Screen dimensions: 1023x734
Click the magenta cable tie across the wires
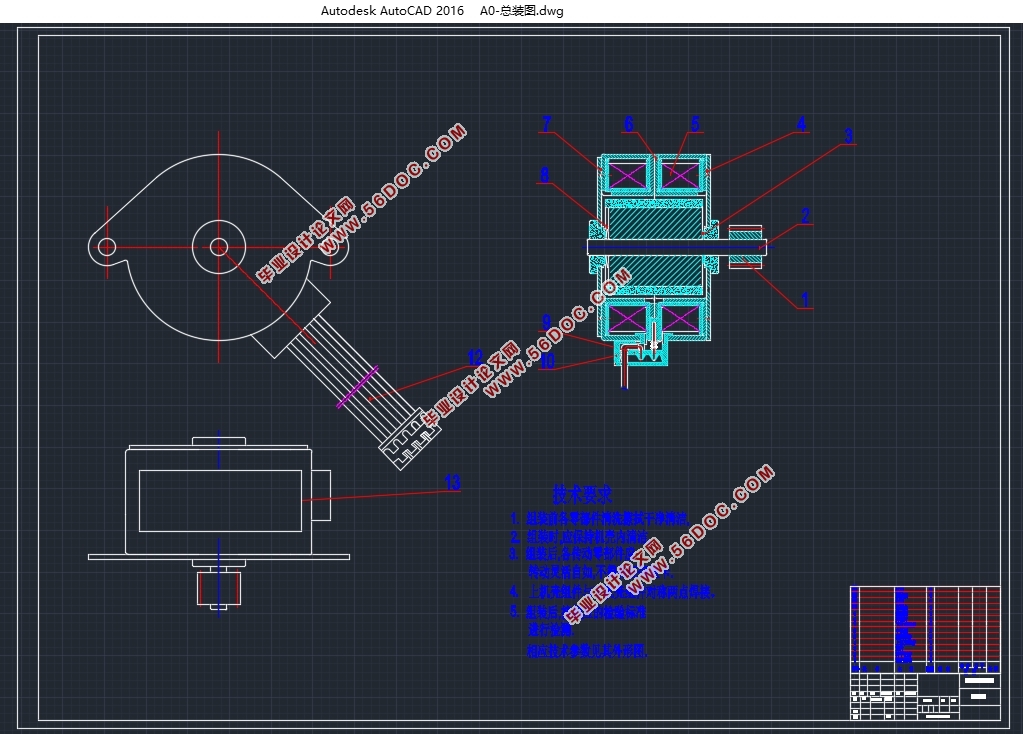point(358,387)
